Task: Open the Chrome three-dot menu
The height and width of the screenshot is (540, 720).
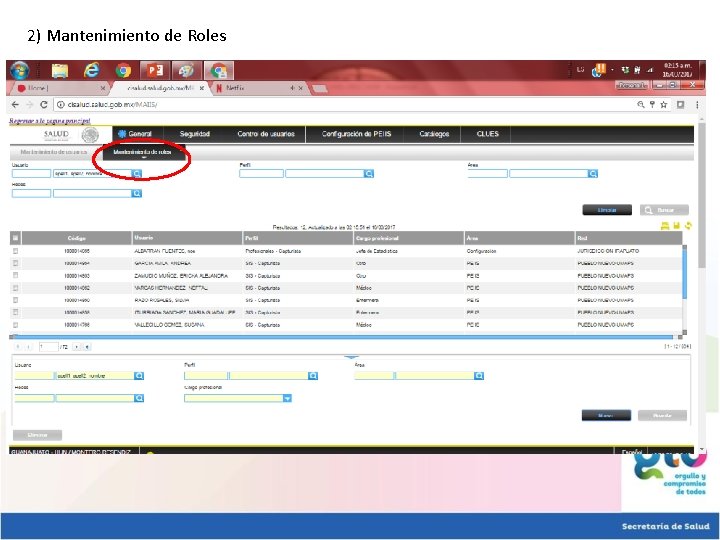Action: point(697,105)
